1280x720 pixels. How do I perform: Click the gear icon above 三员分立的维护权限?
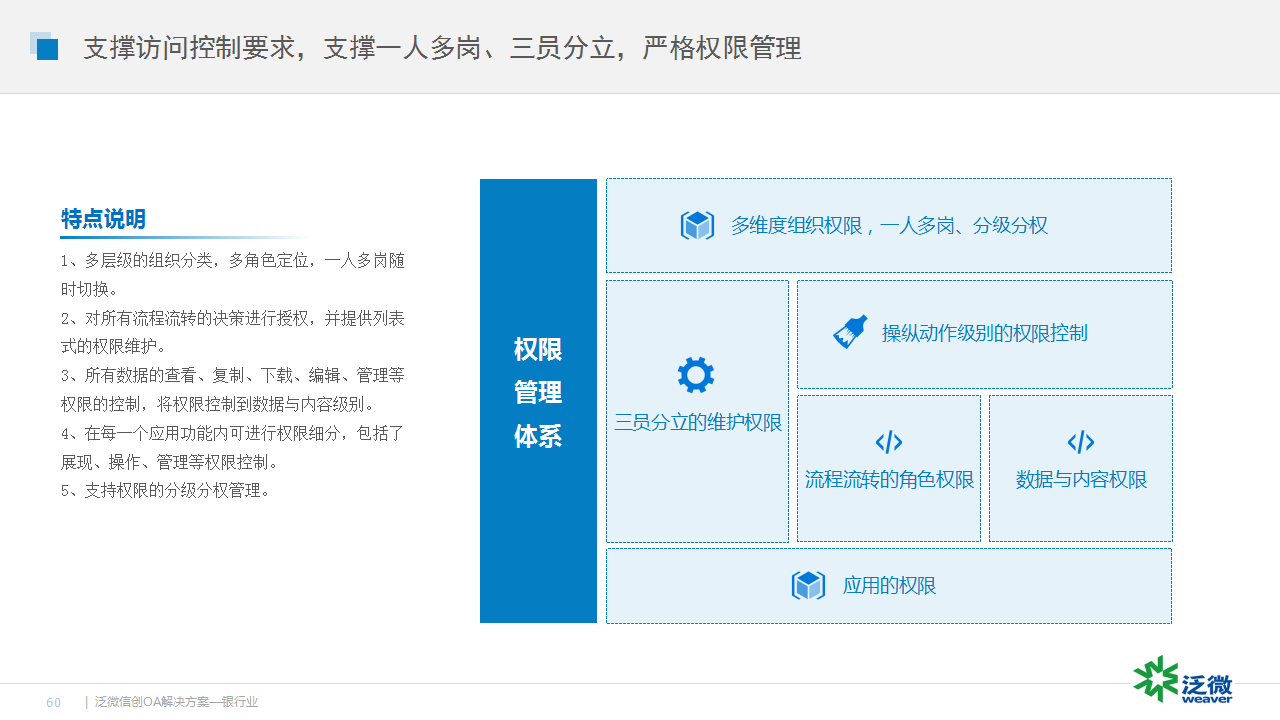[696, 375]
